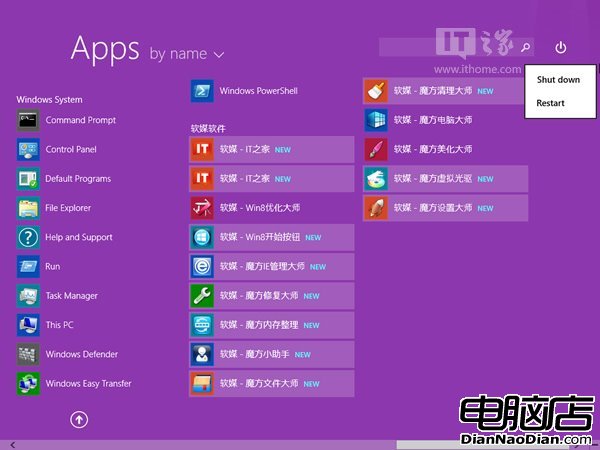
Task: Click the 软媒 - 魔方内存整理 label
Action: [259, 325]
